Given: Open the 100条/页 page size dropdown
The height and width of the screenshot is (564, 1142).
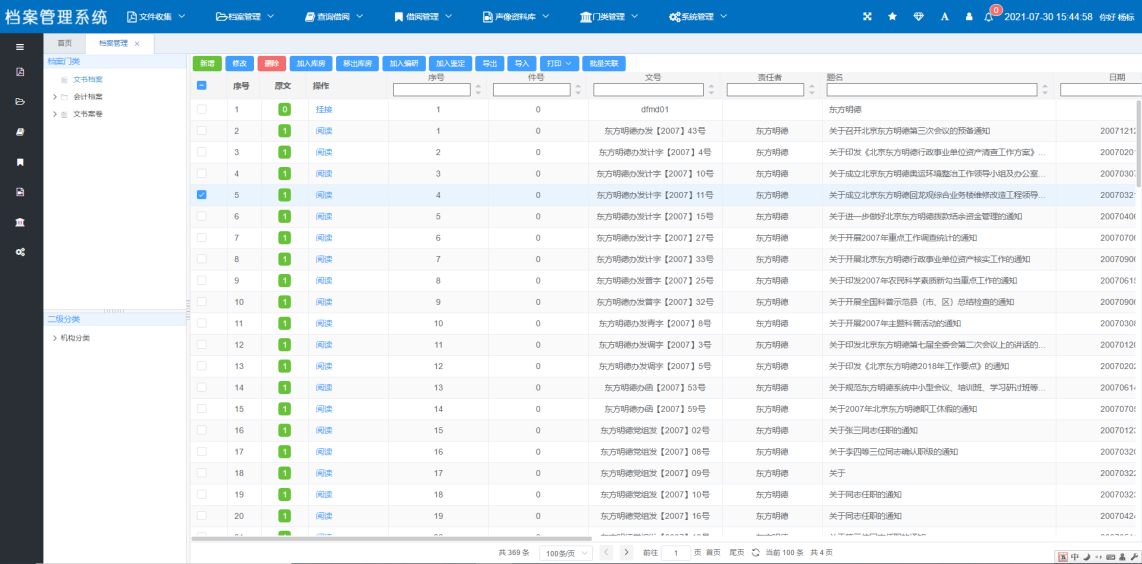Looking at the screenshot, I should (x=566, y=553).
